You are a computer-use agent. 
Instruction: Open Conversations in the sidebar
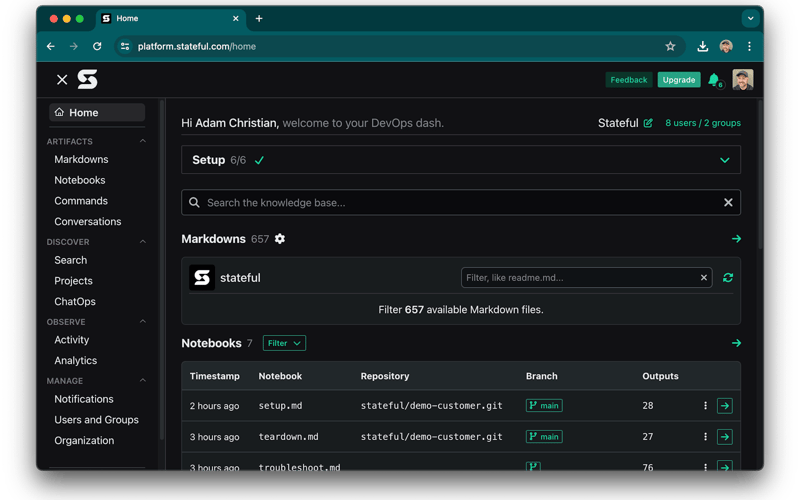(88, 221)
